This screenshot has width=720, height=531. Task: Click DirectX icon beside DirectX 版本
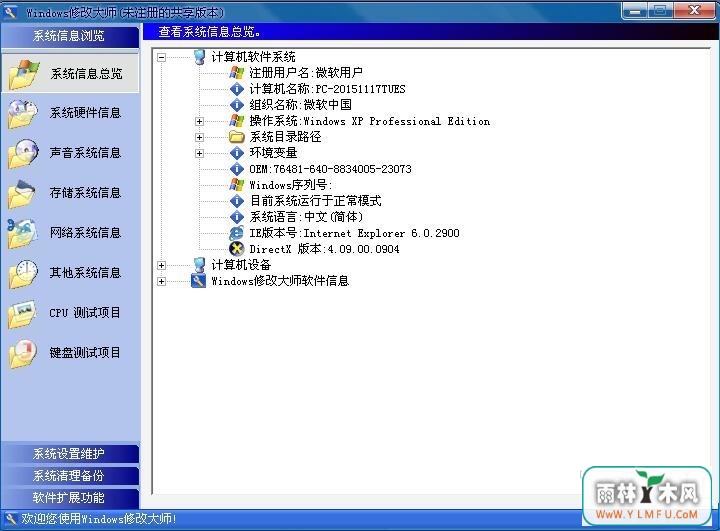click(x=236, y=249)
